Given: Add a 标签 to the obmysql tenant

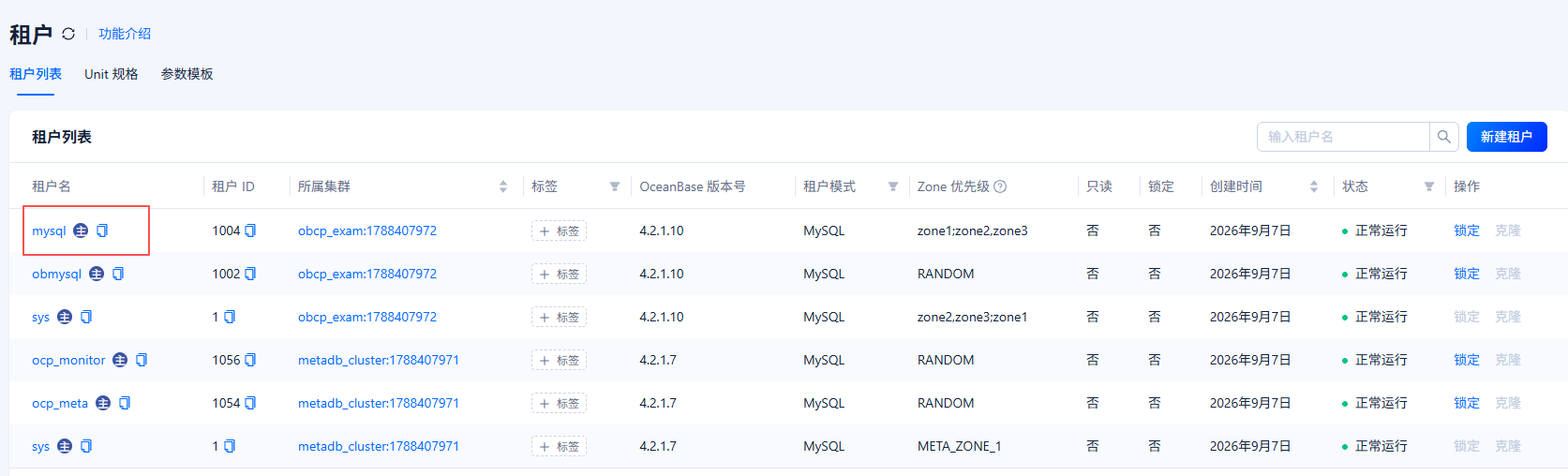Looking at the screenshot, I should point(559,274).
